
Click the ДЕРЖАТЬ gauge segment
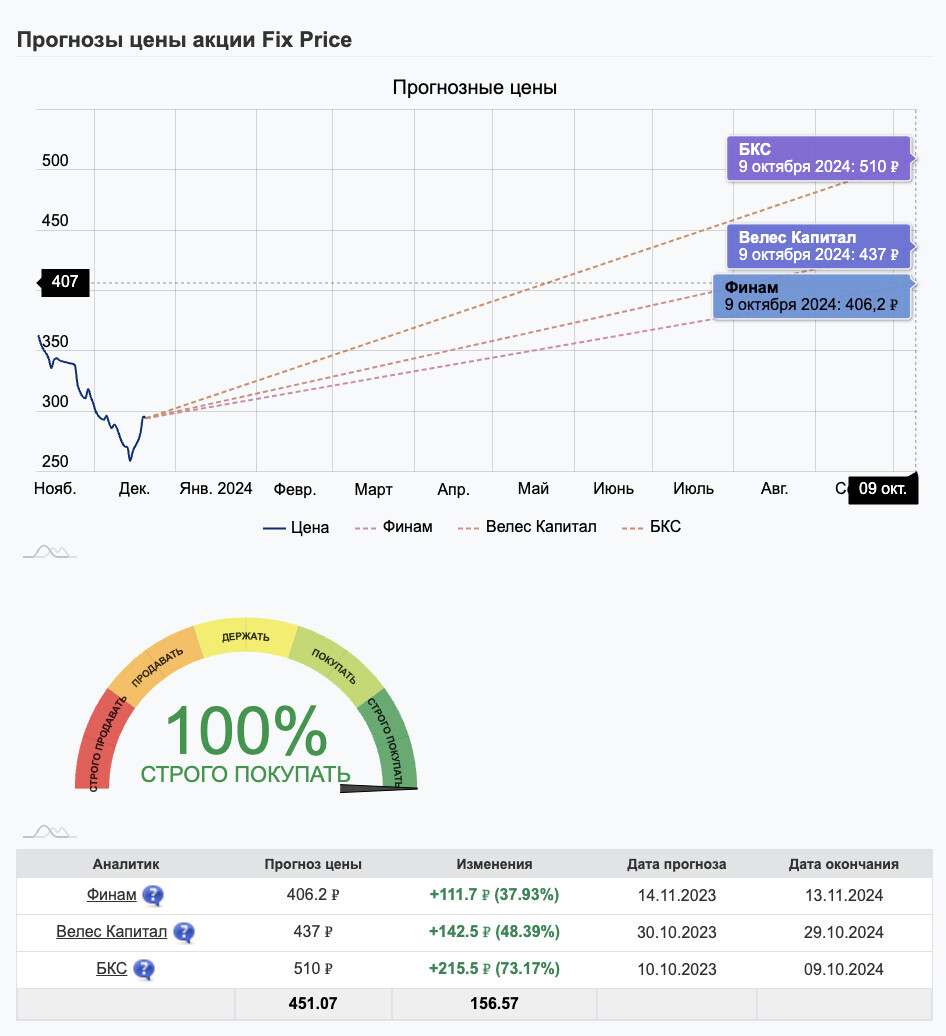tap(246, 637)
